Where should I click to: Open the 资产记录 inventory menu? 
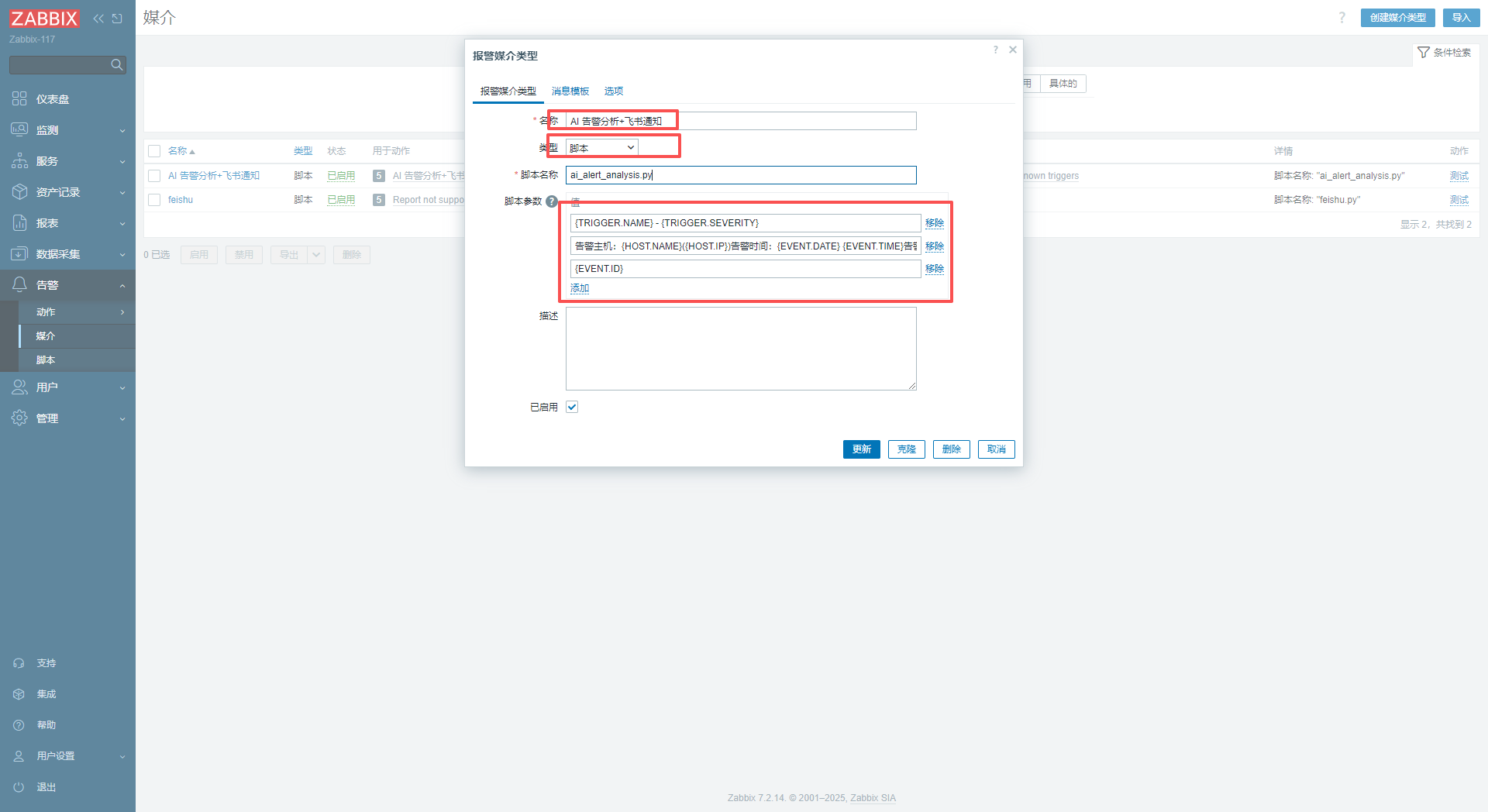67,192
